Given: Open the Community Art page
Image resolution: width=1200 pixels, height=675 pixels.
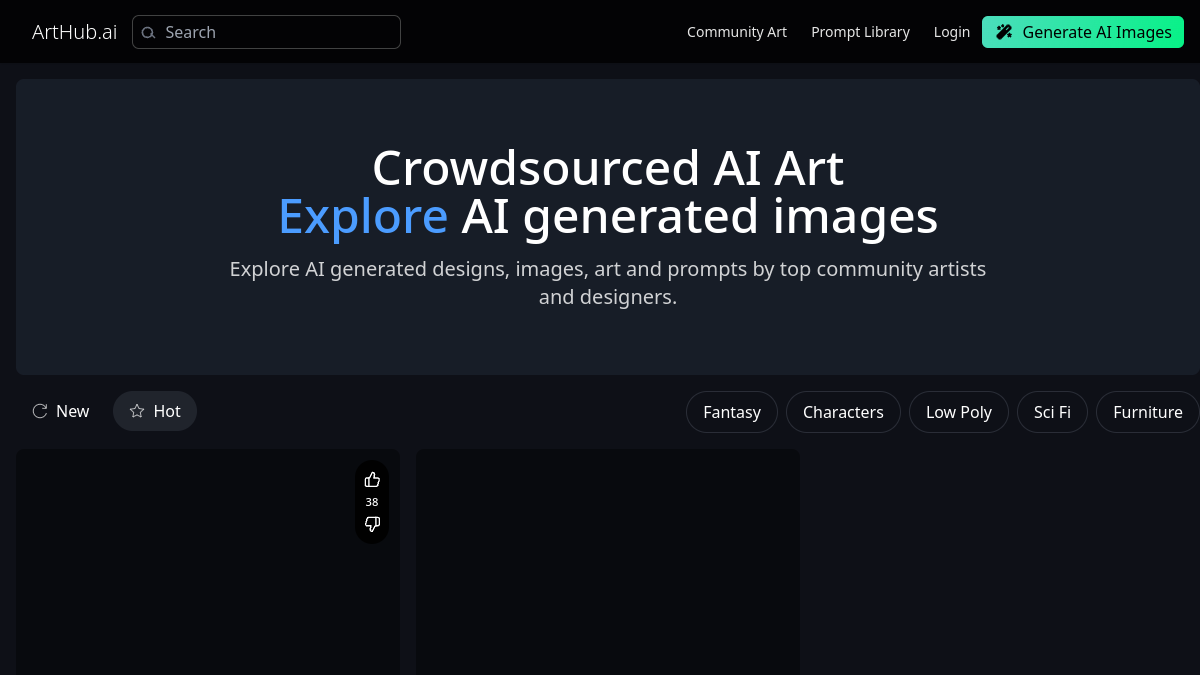Looking at the screenshot, I should pos(737,32).
